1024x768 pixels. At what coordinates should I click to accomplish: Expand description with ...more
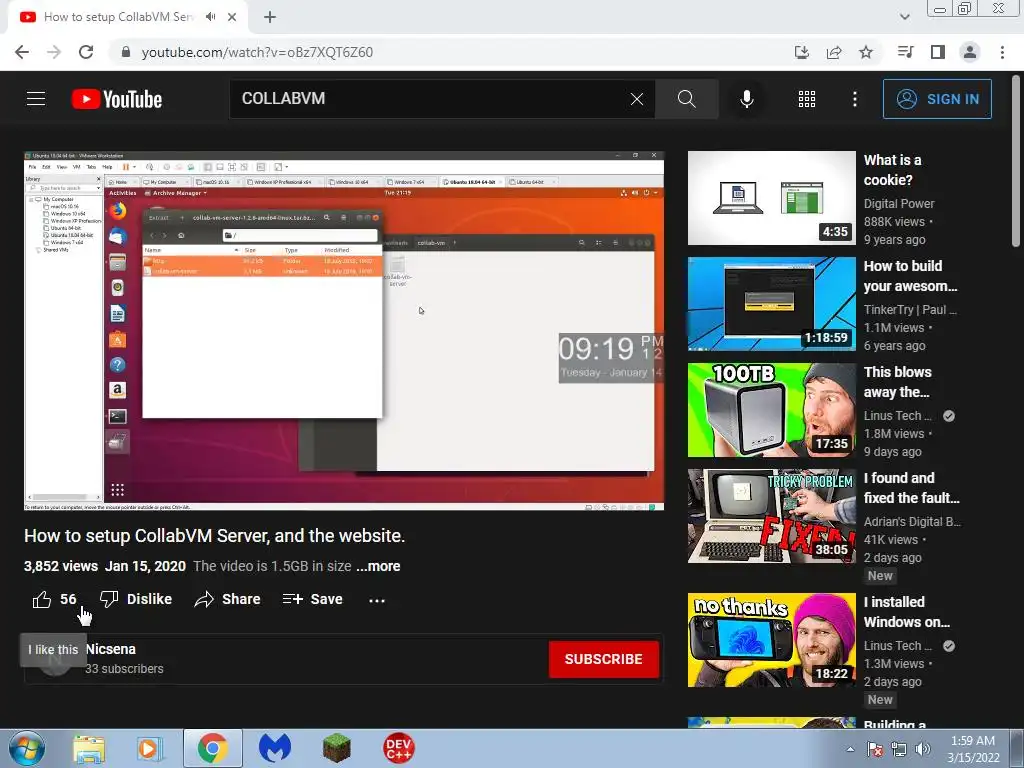378,566
